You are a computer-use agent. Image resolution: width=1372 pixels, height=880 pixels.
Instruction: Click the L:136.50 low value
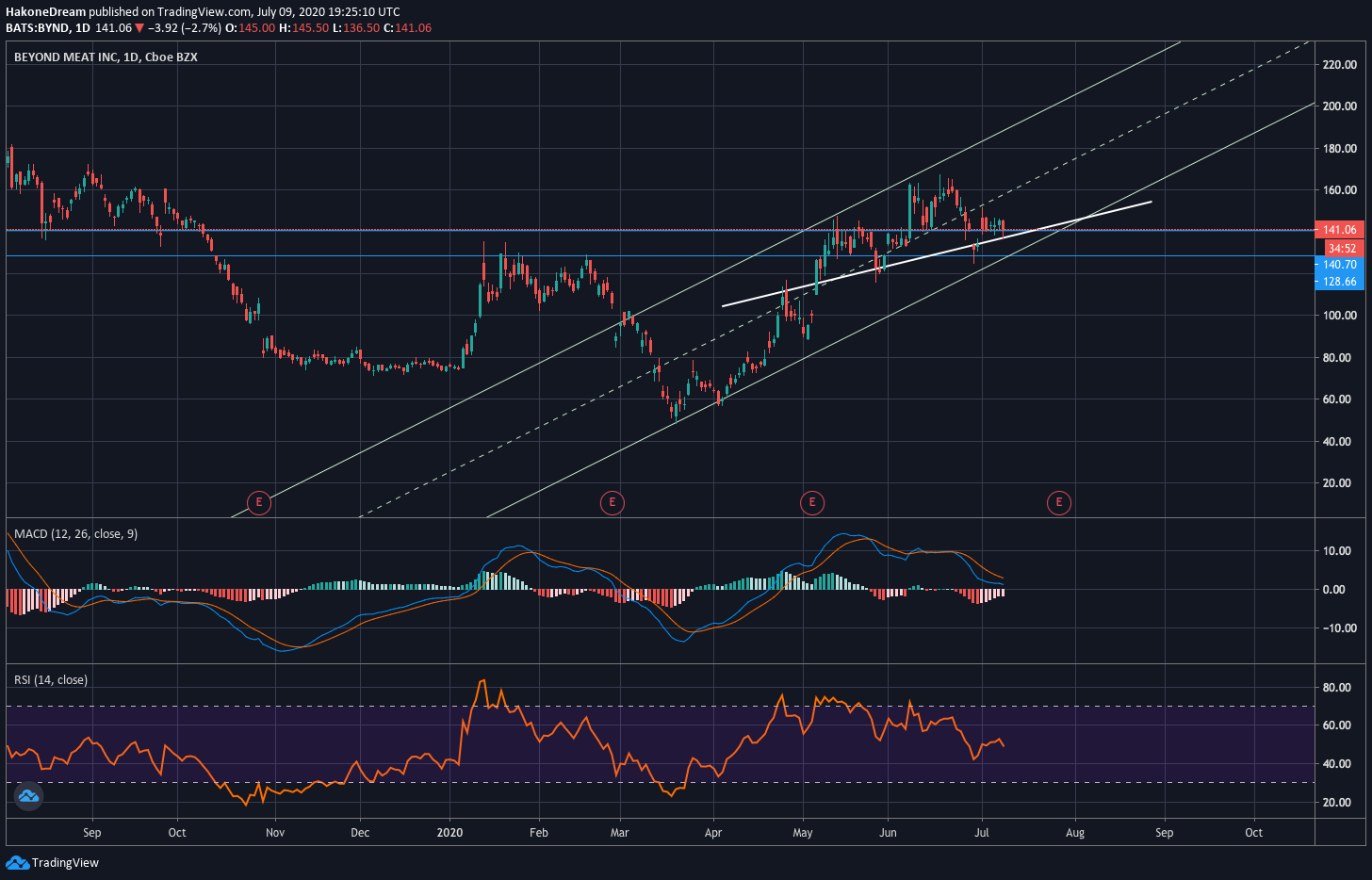pyautogui.click(x=356, y=28)
